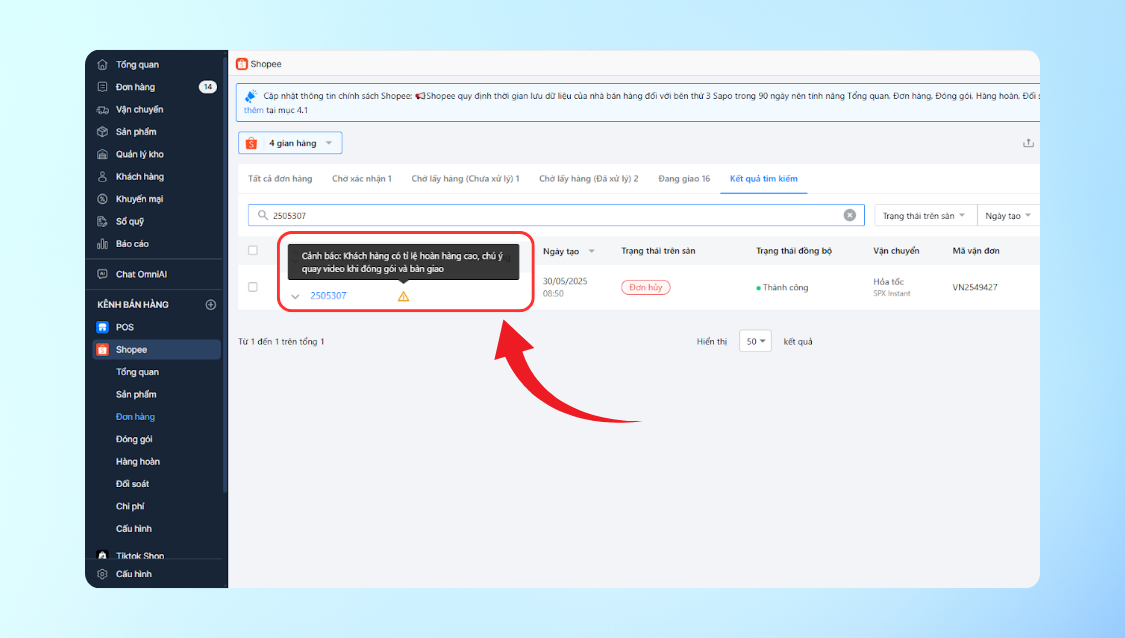Check the box for order 2505307

pyautogui.click(x=253, y=287)
